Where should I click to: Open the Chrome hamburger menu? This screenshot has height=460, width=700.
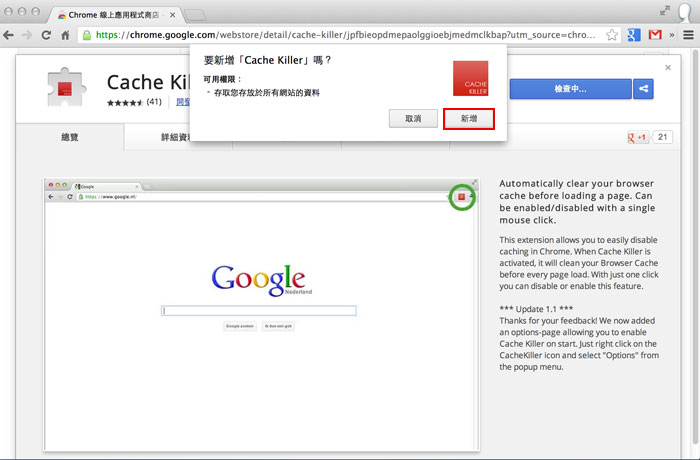(688, 35)
